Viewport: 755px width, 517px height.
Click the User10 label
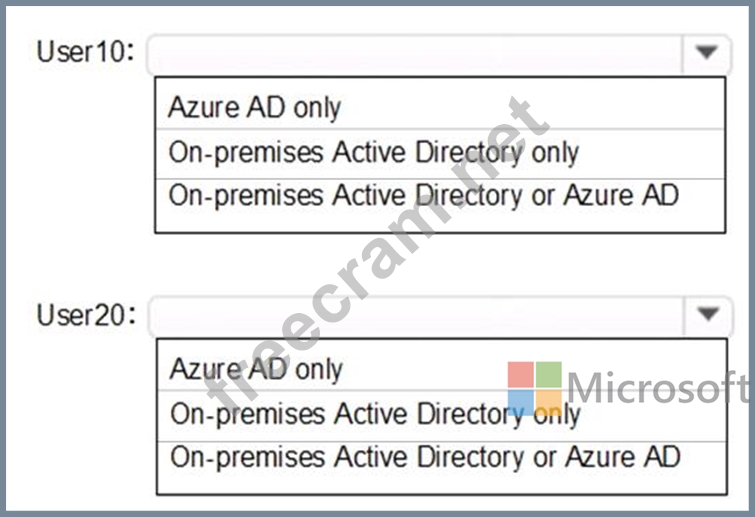point(86,52)
